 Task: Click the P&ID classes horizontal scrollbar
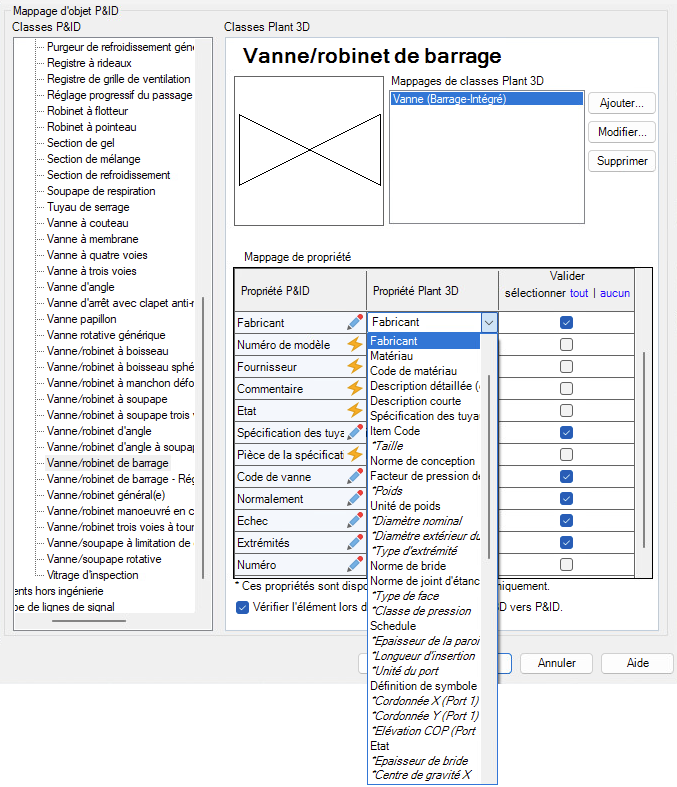pyautogui.click(x=89, y=621)
